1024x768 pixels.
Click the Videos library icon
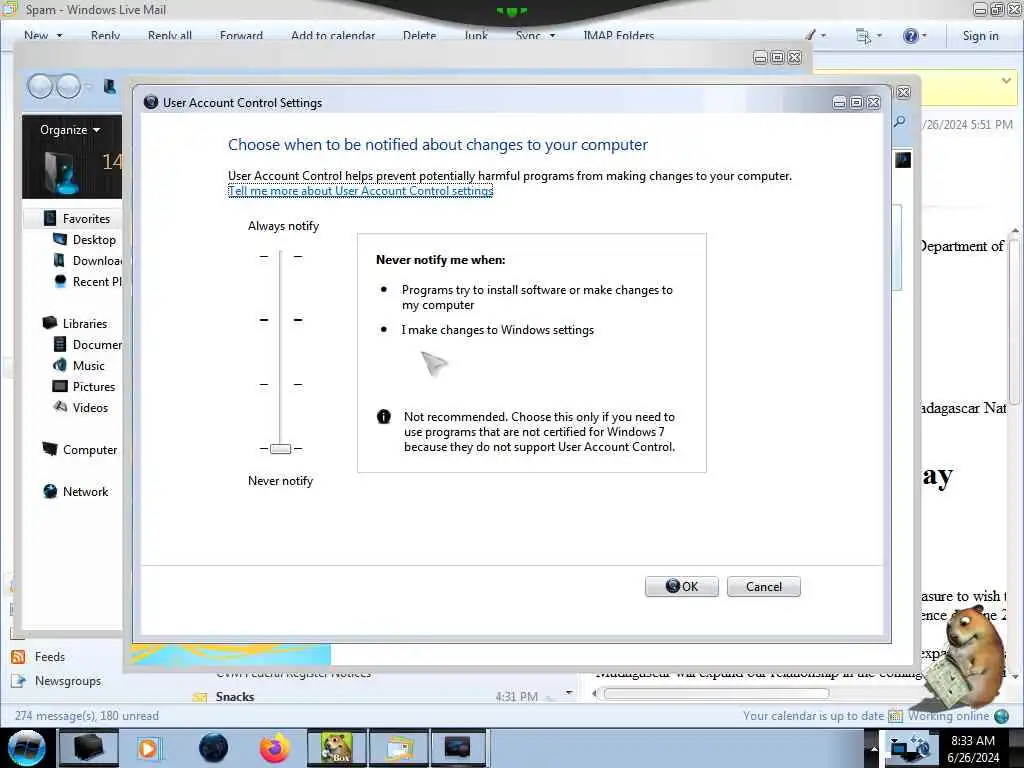pyautogui.click(x=59, y=407)
